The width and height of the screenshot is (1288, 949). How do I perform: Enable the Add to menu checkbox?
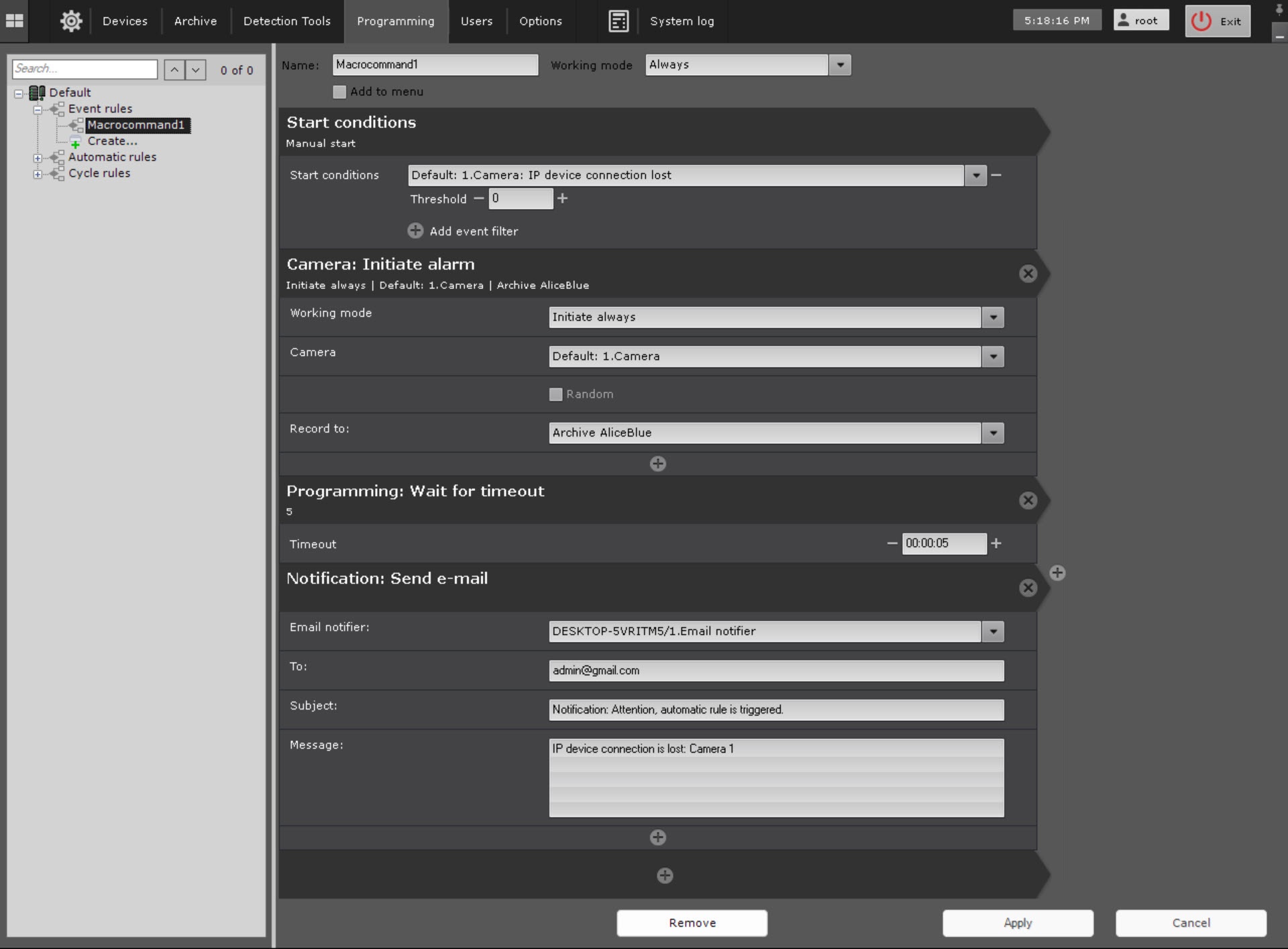pyautogui.click(x=339, y=92)
